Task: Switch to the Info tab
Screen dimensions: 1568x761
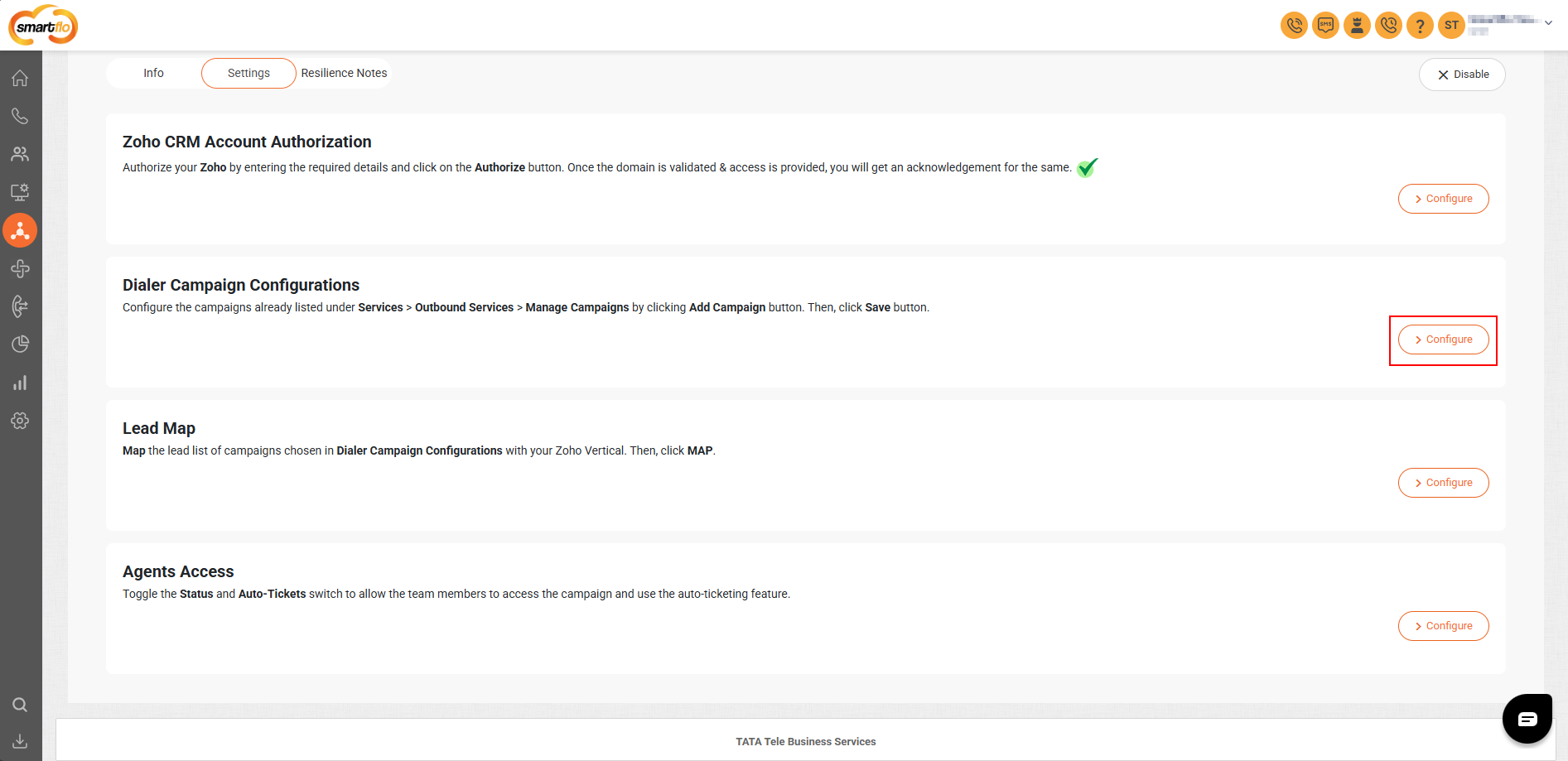Action: pyautogui.click(x=153, y=73)
